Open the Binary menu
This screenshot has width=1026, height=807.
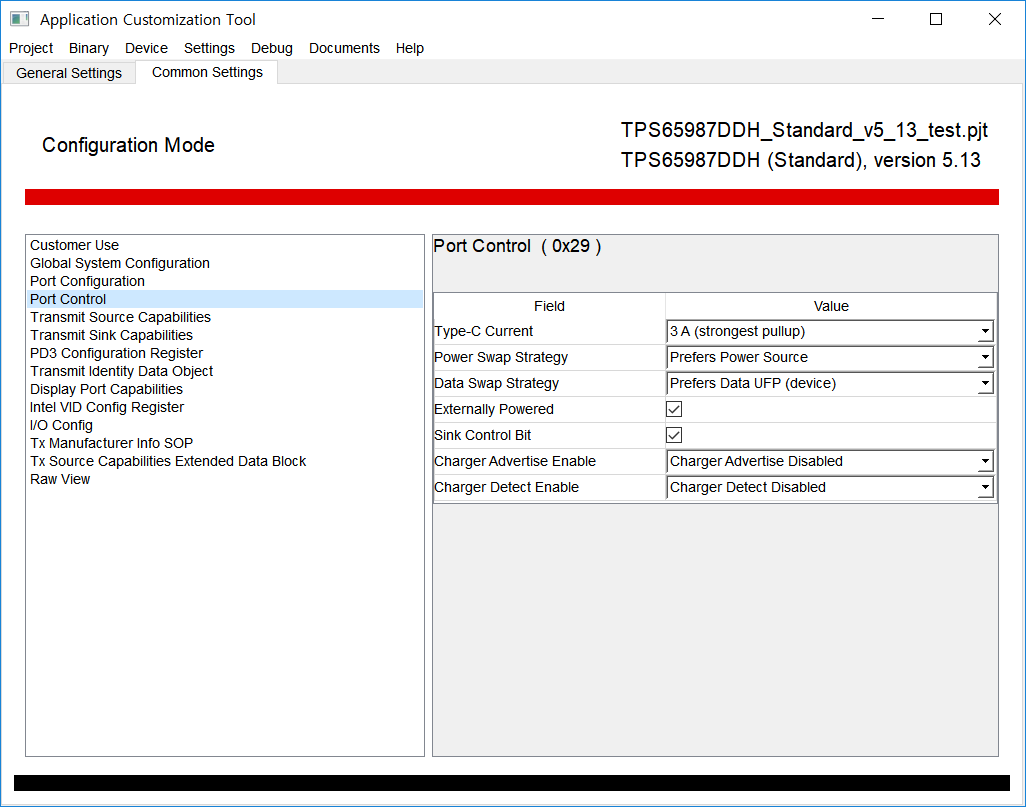[88, 48]
